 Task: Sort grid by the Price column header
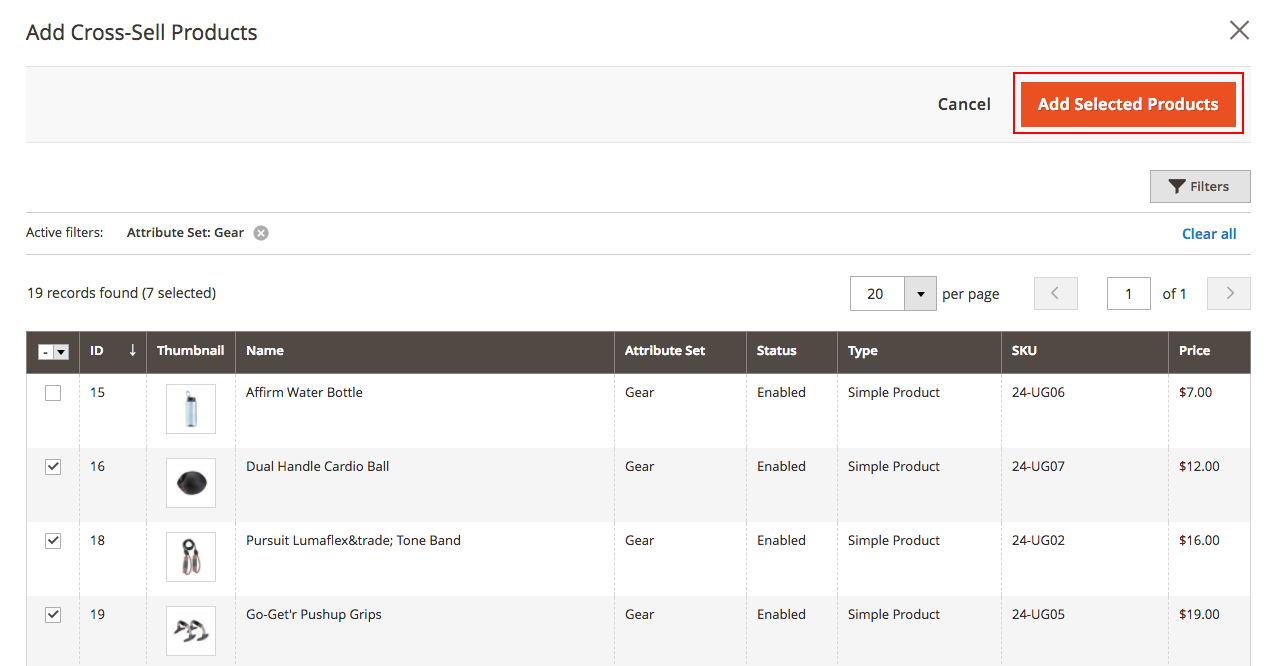coord(1194,351)
